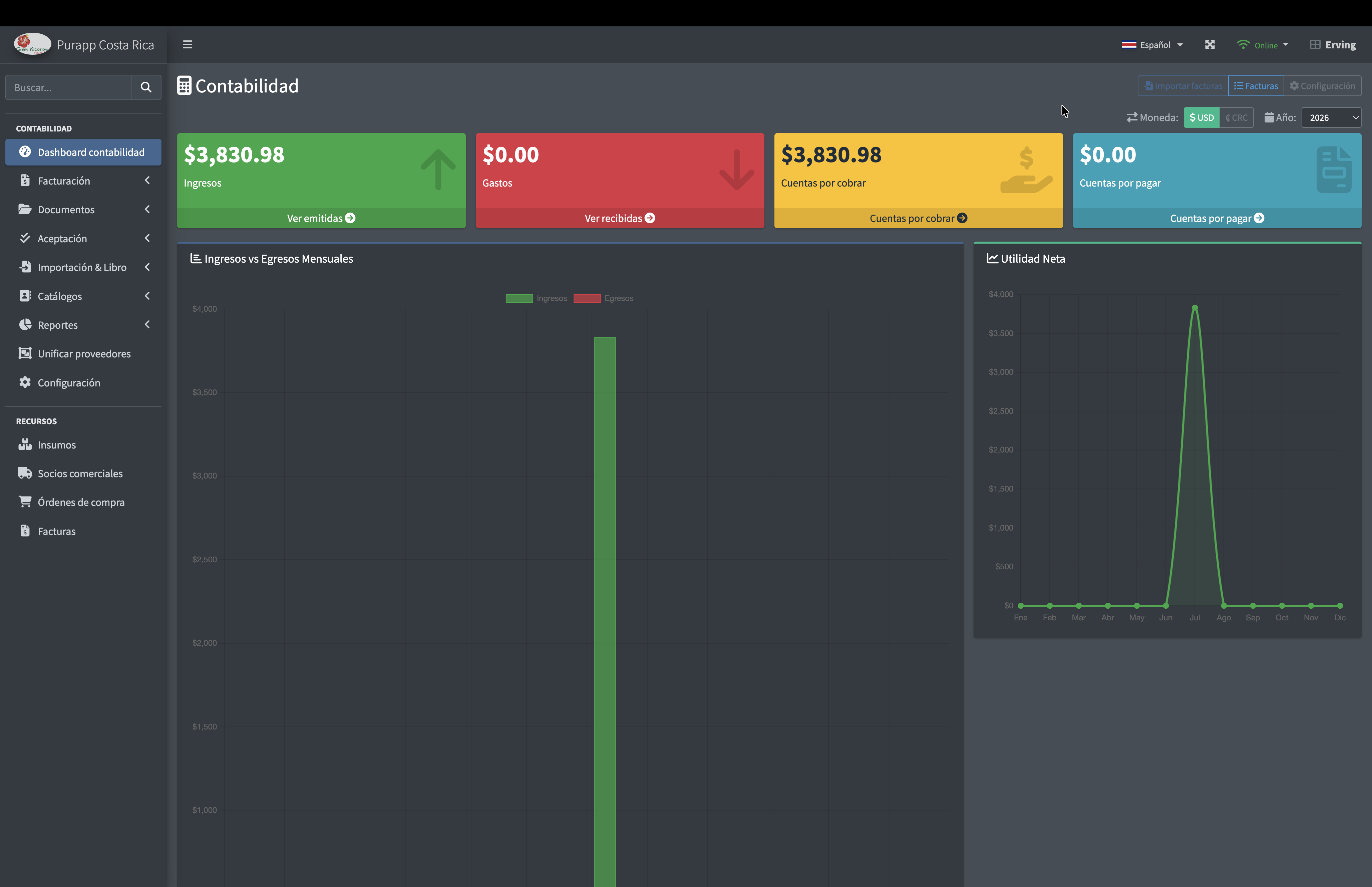Viewport: 1372px width, 887px height.
Task: Click the fullscreen expand icon in header
Action: (1210, 44)
